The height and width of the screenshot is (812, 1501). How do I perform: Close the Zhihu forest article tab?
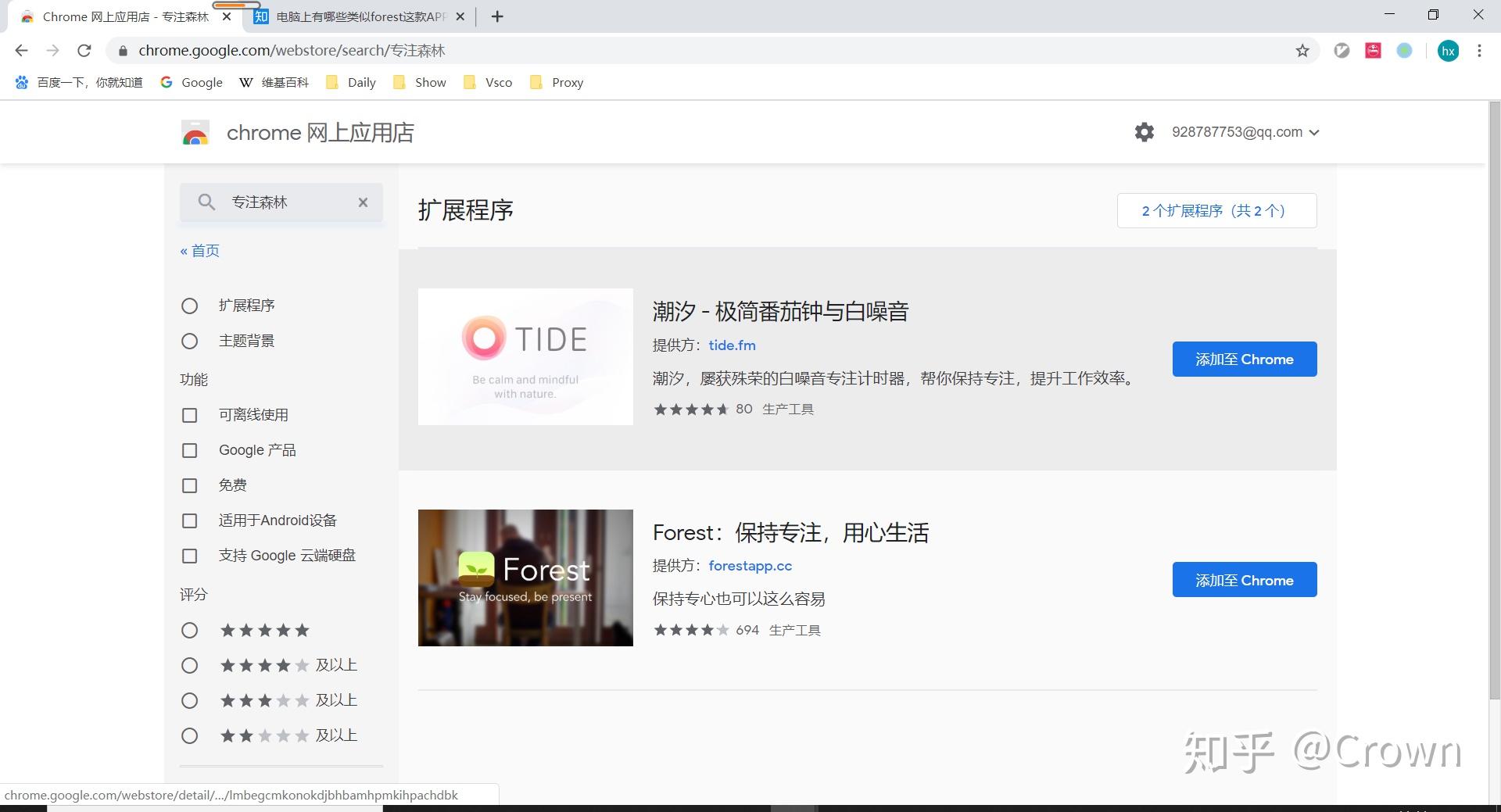[x=460, y=16]
